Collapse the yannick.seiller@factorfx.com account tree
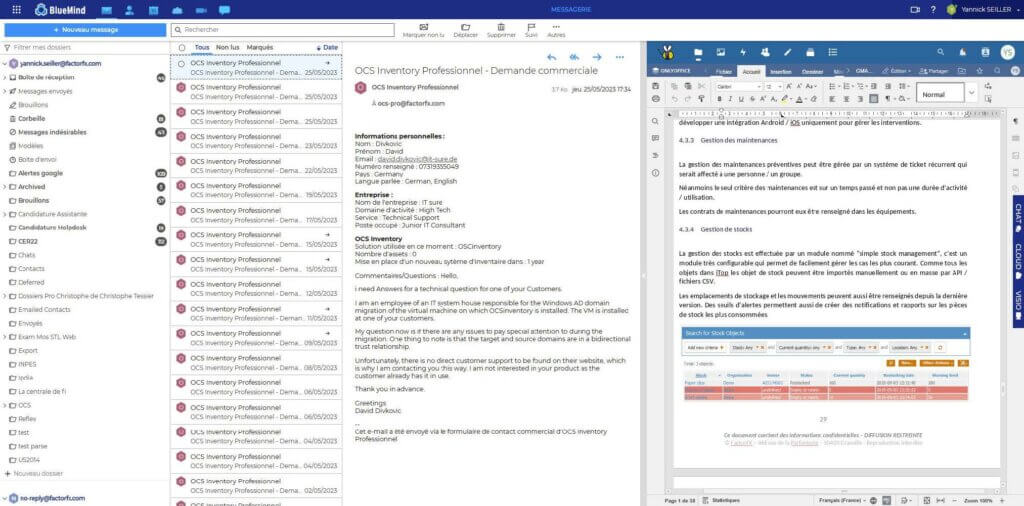 pyautogui.click(x=5, y=64)
